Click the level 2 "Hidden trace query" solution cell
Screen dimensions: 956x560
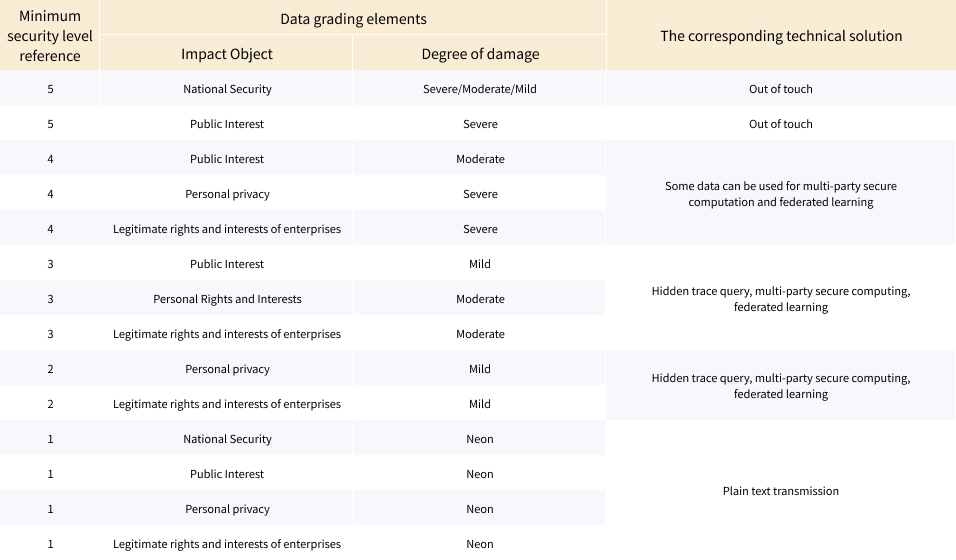click(x=781, y=386)
